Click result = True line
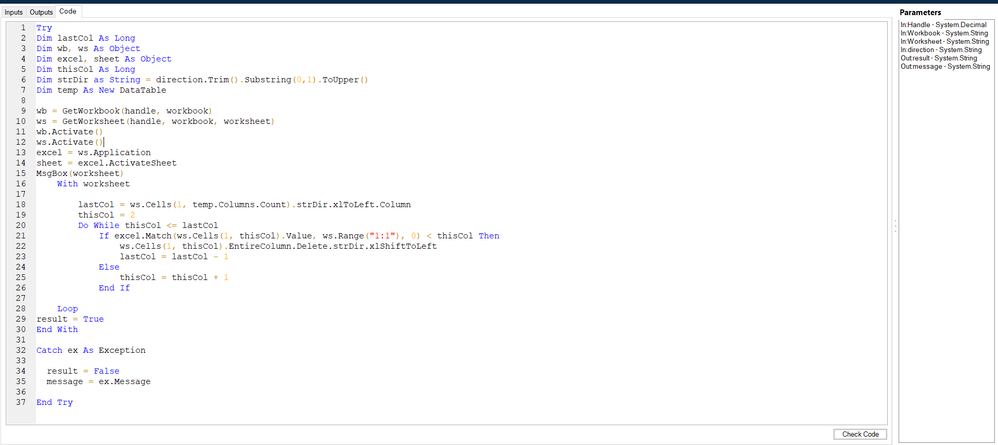The image size is (998, 445). click(x=70, y=319)
